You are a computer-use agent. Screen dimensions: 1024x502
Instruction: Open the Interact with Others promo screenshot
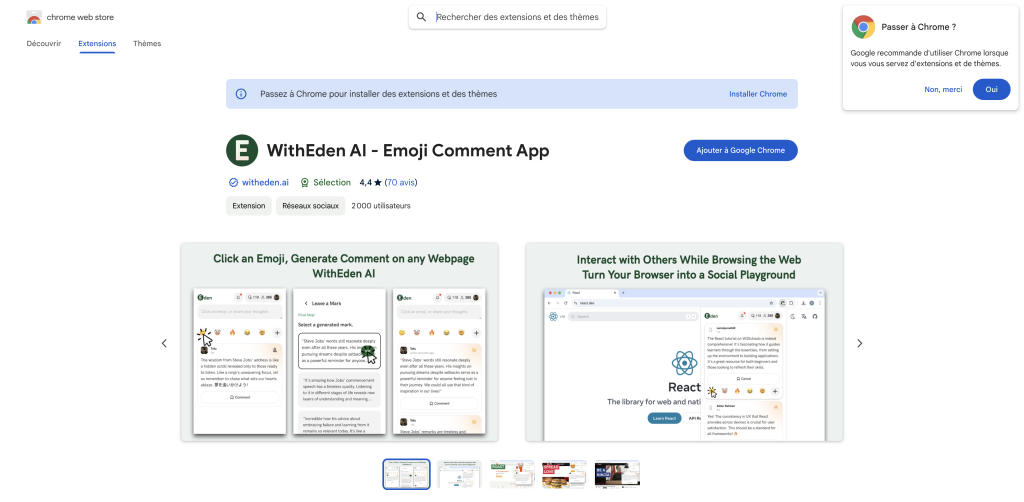pos(684,342)
